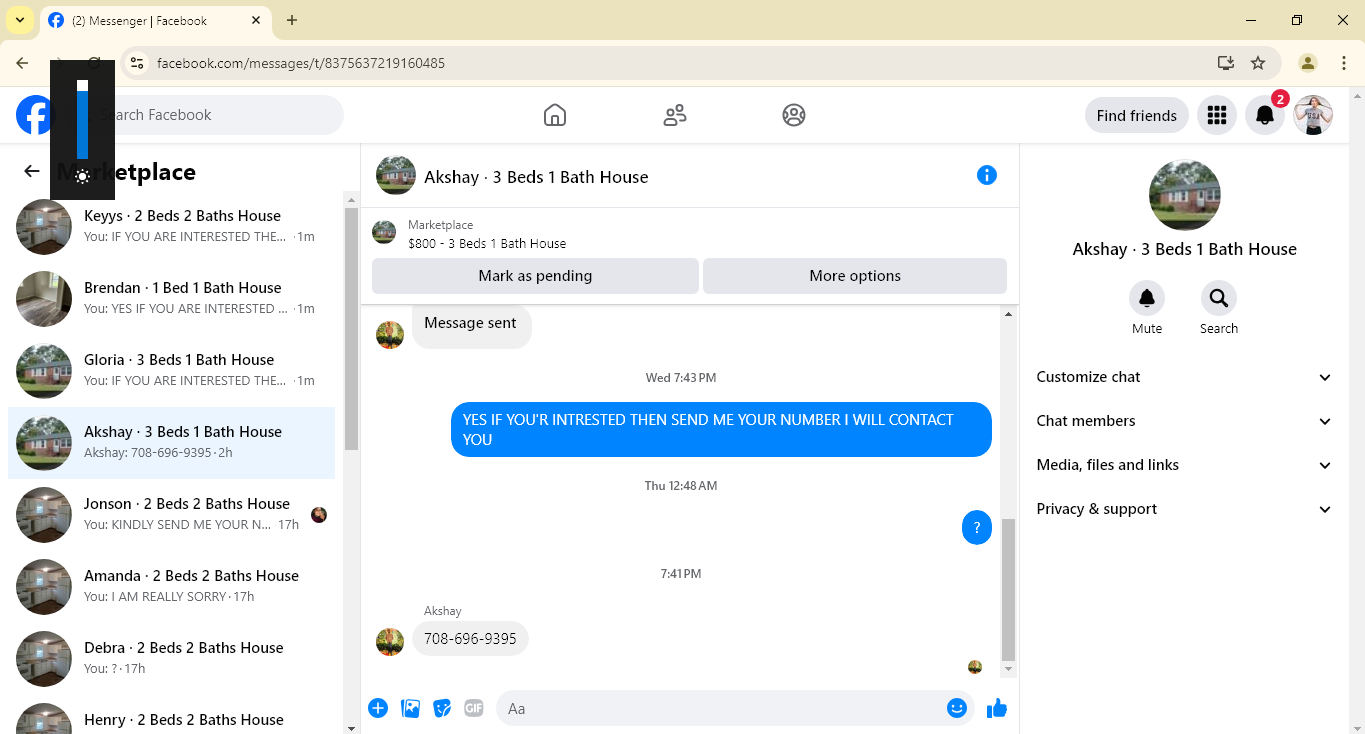Open the Gloria 3 Beds 1 Bath House chat
1365x734 pixels.
pos(171,371)
